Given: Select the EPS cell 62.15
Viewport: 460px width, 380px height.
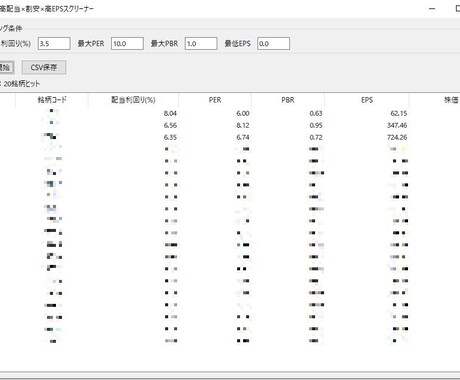Looking at the screenshot, I should click(399, 113).
